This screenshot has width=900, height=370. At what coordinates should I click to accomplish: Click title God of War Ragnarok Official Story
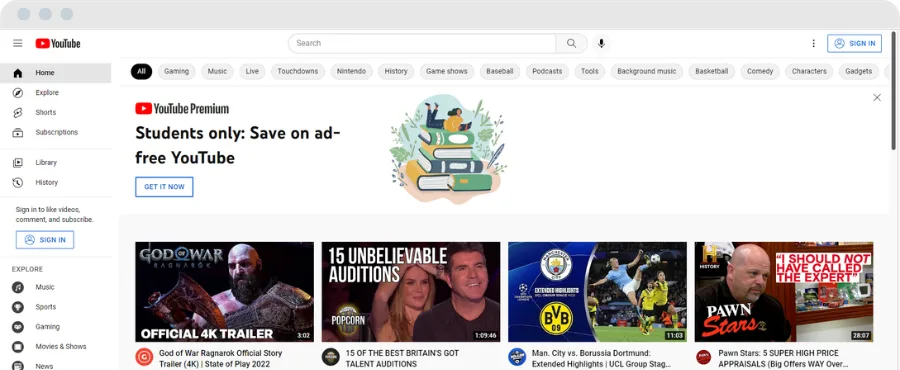click(x=220, y=359)
